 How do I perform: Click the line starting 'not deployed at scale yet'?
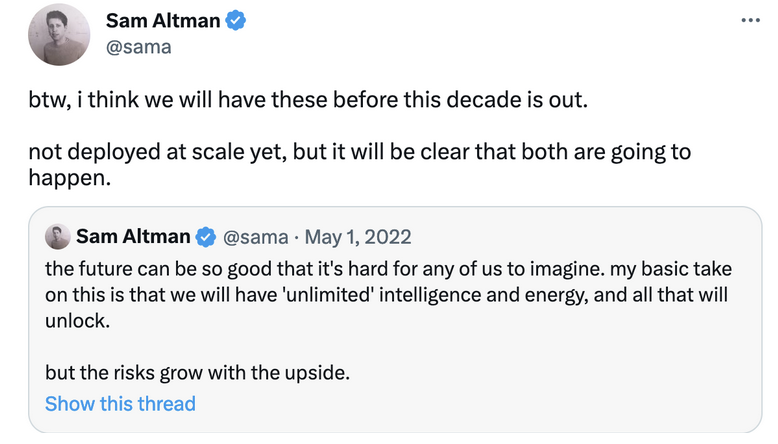coord(359,152)
